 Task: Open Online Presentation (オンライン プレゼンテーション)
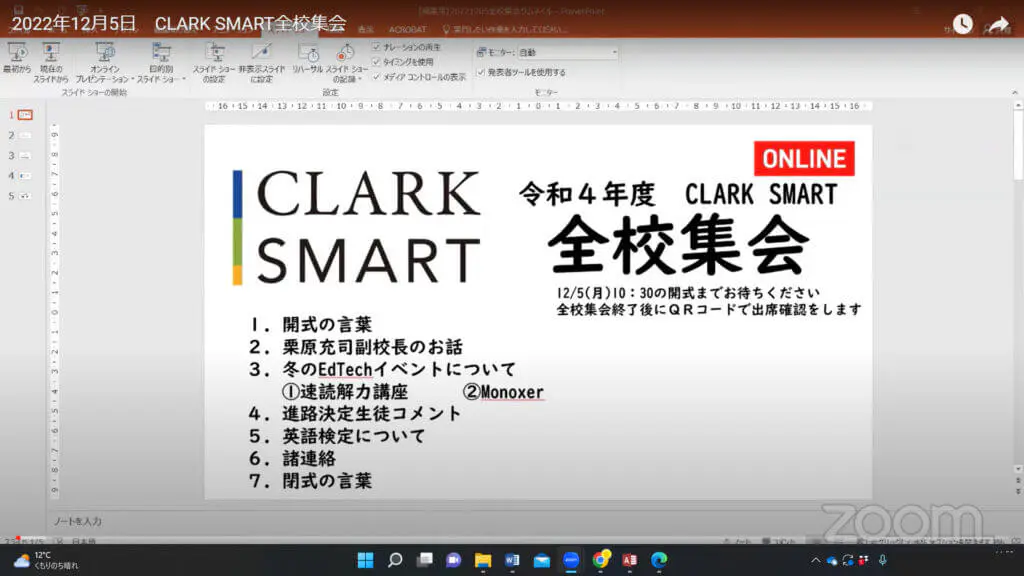tap(104, 63)
